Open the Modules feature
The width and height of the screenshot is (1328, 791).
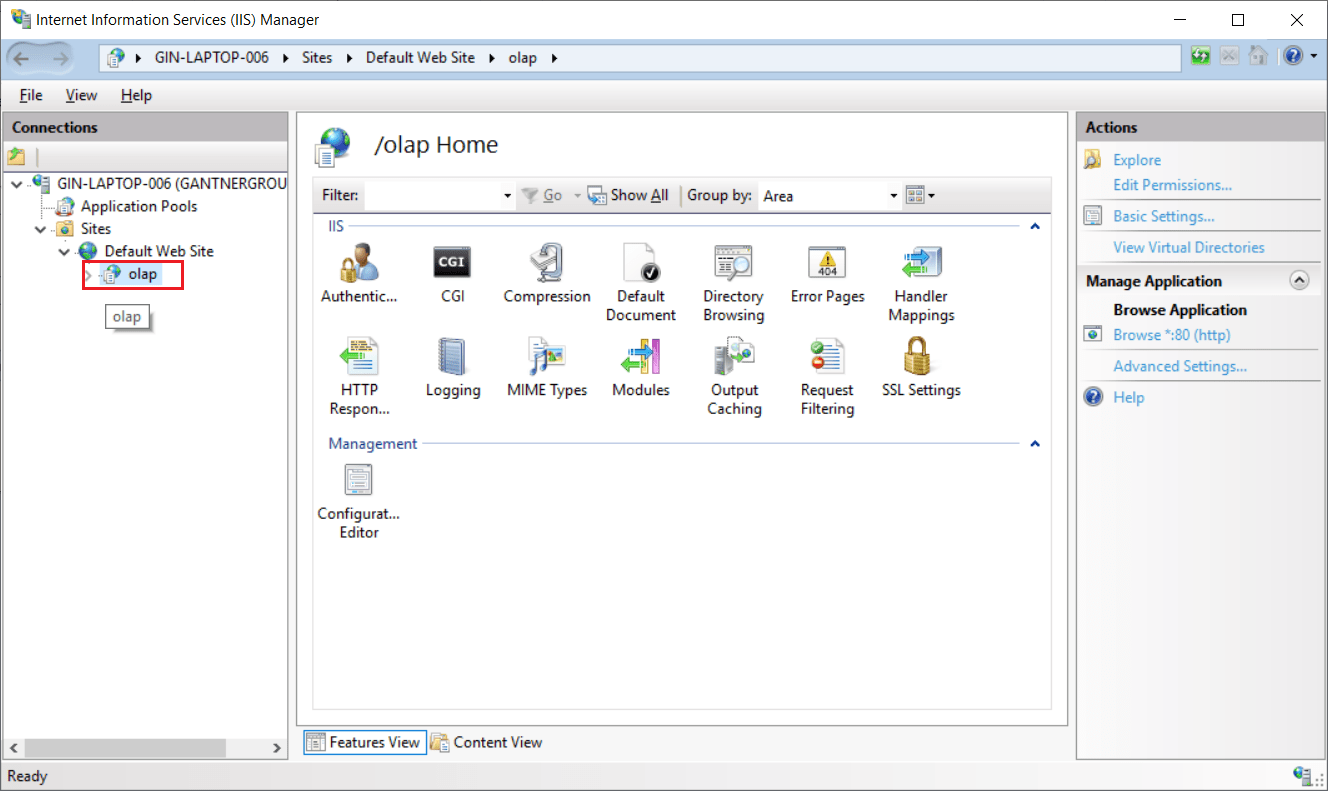click(640, 367)
